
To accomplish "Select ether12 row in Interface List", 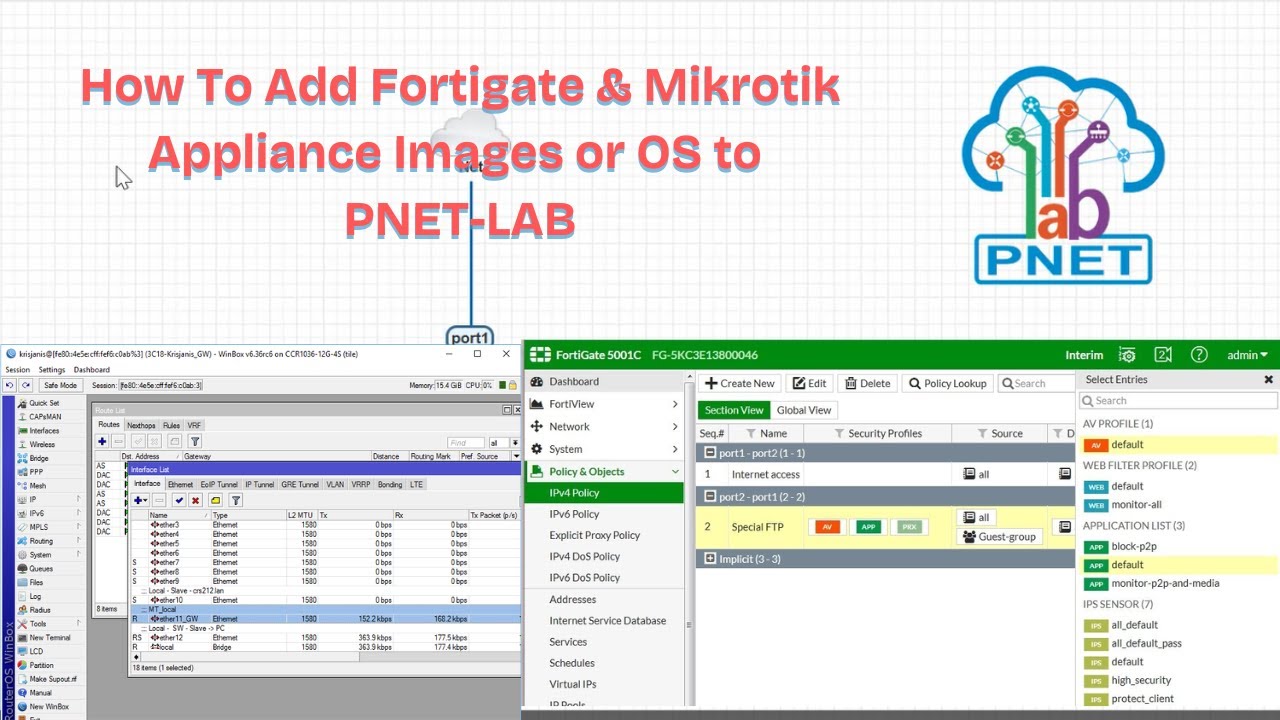I will 325,638.
